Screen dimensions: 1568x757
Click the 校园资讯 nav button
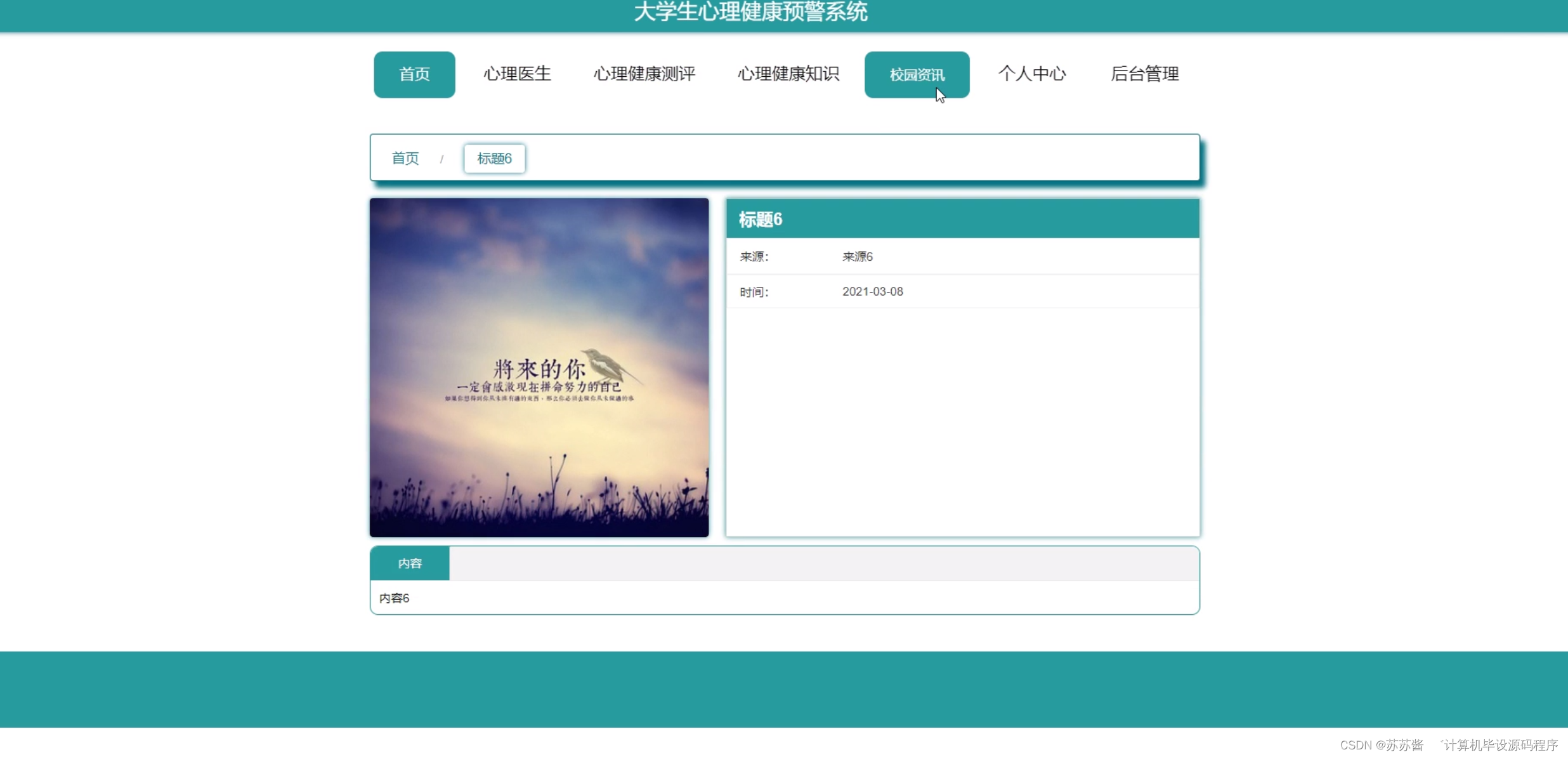(x=917, y=74)
